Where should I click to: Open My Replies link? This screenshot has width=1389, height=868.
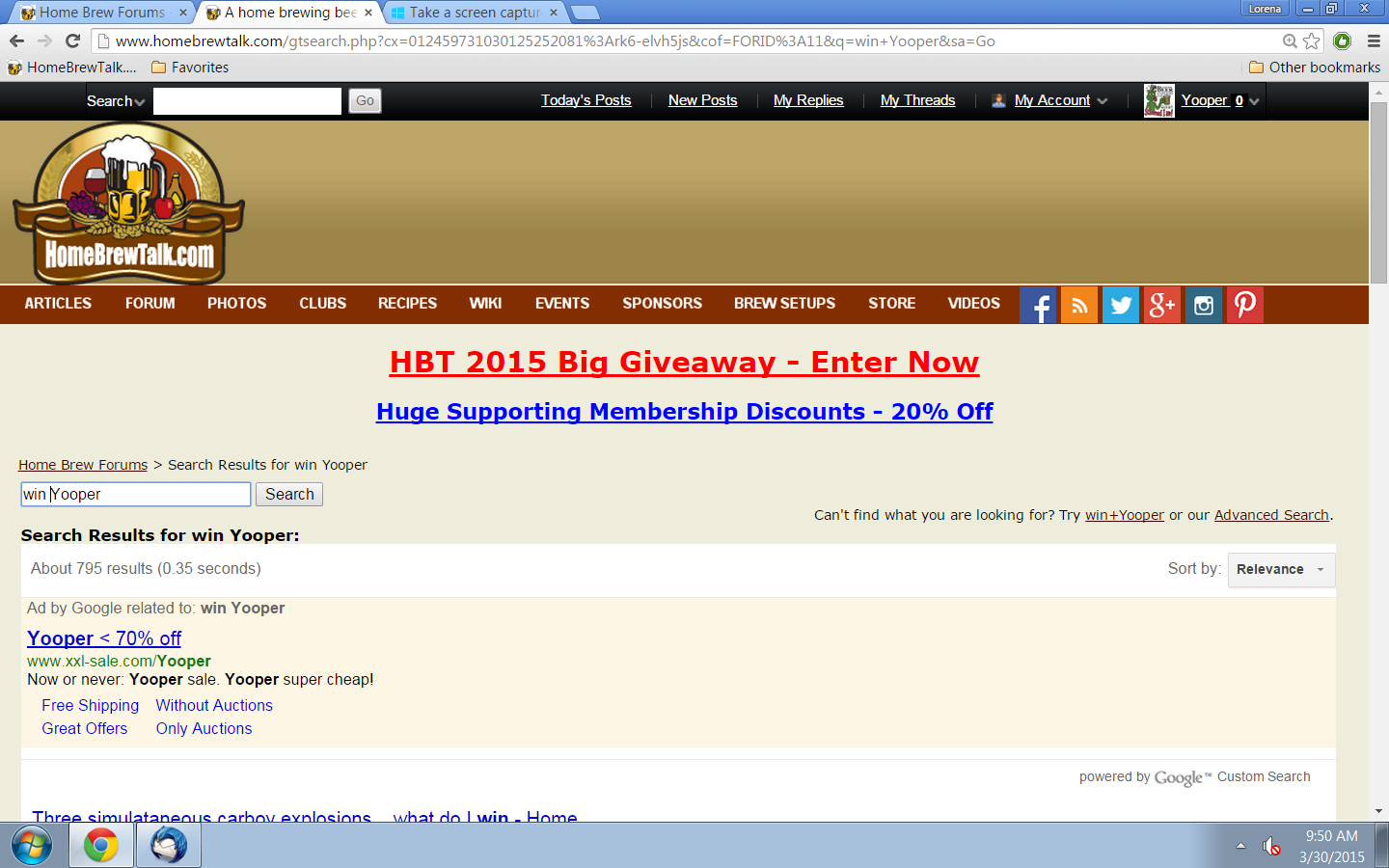(x=808, y=100)
